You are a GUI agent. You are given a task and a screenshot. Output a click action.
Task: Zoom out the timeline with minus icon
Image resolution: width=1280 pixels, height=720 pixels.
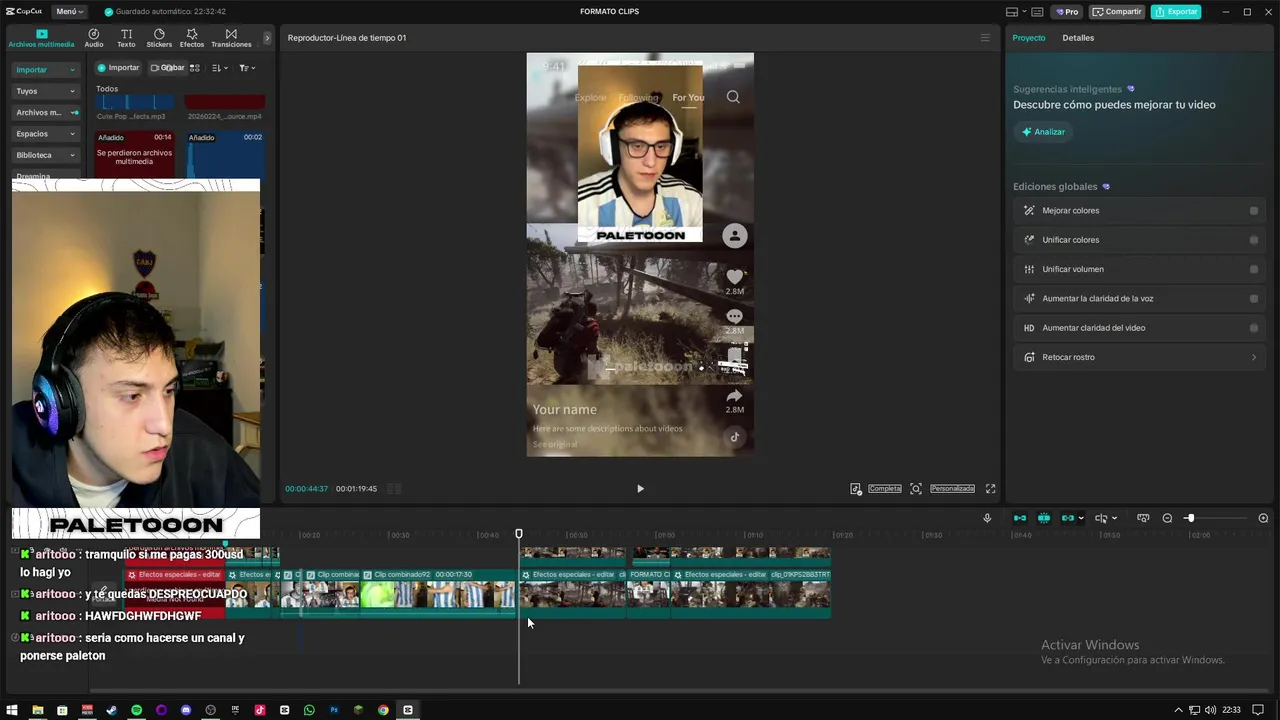tap(1167, 518)
